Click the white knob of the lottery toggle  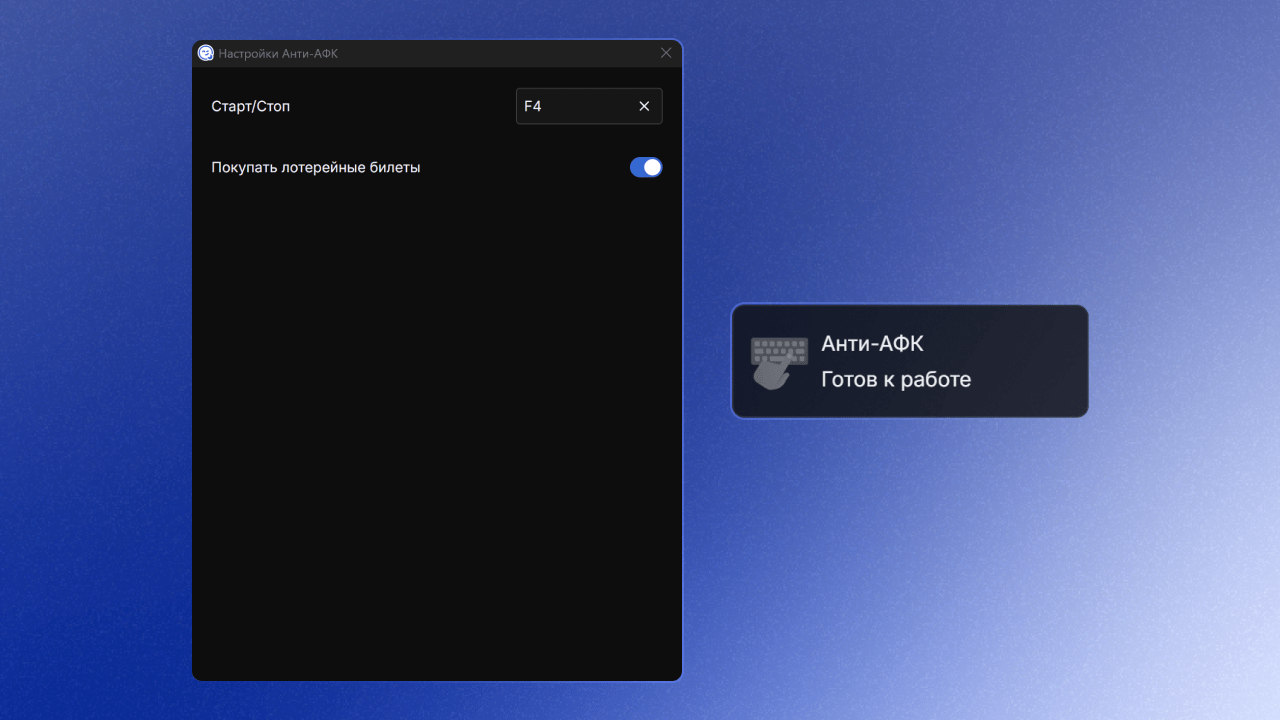(x=652, y=167)
